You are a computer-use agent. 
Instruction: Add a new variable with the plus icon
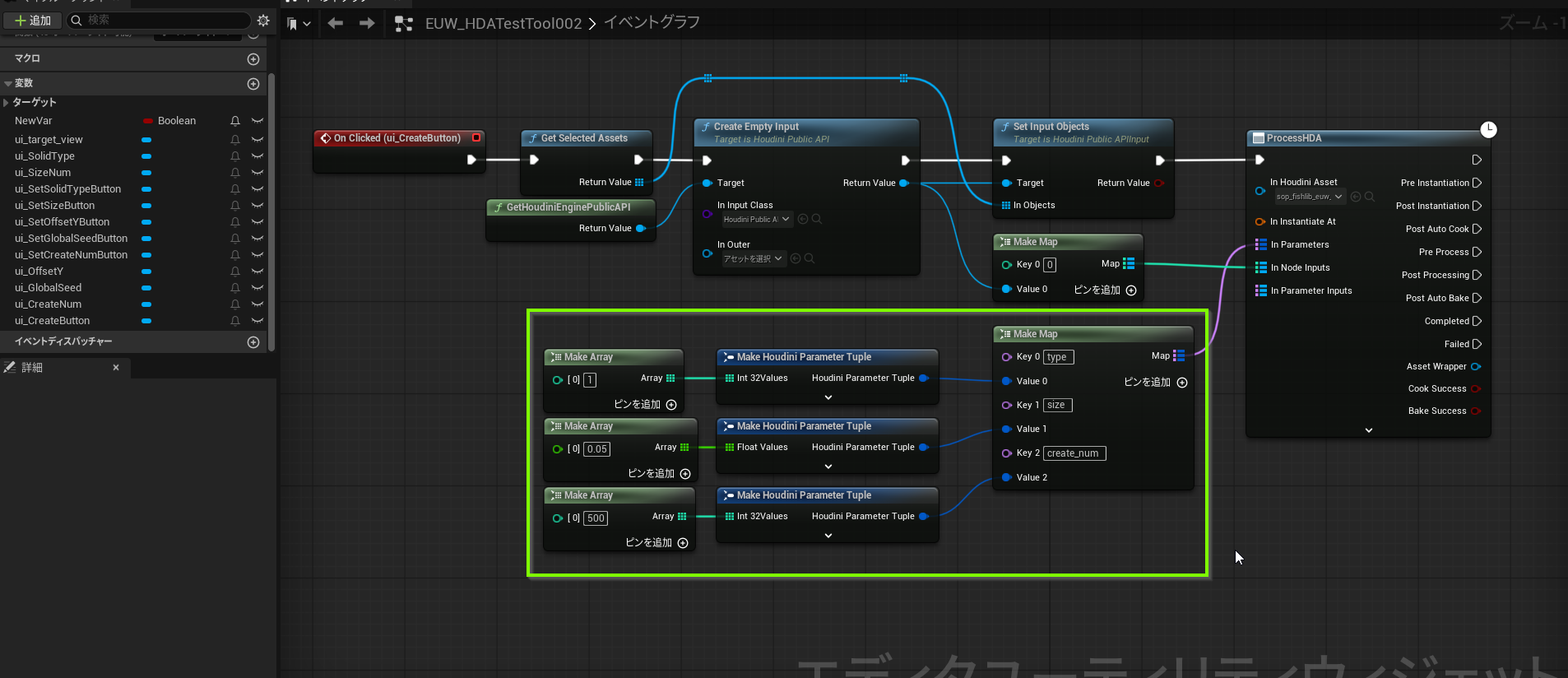pos(253,84)
